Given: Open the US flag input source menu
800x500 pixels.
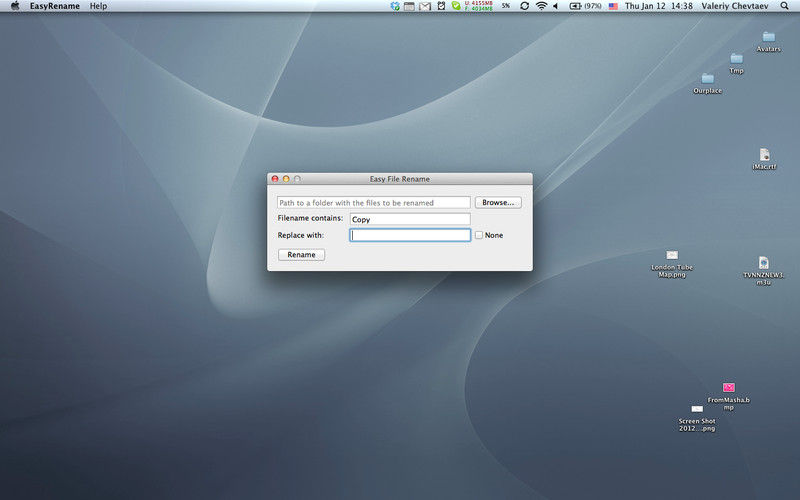Looking at the screenshot, I should pos(613,6).
